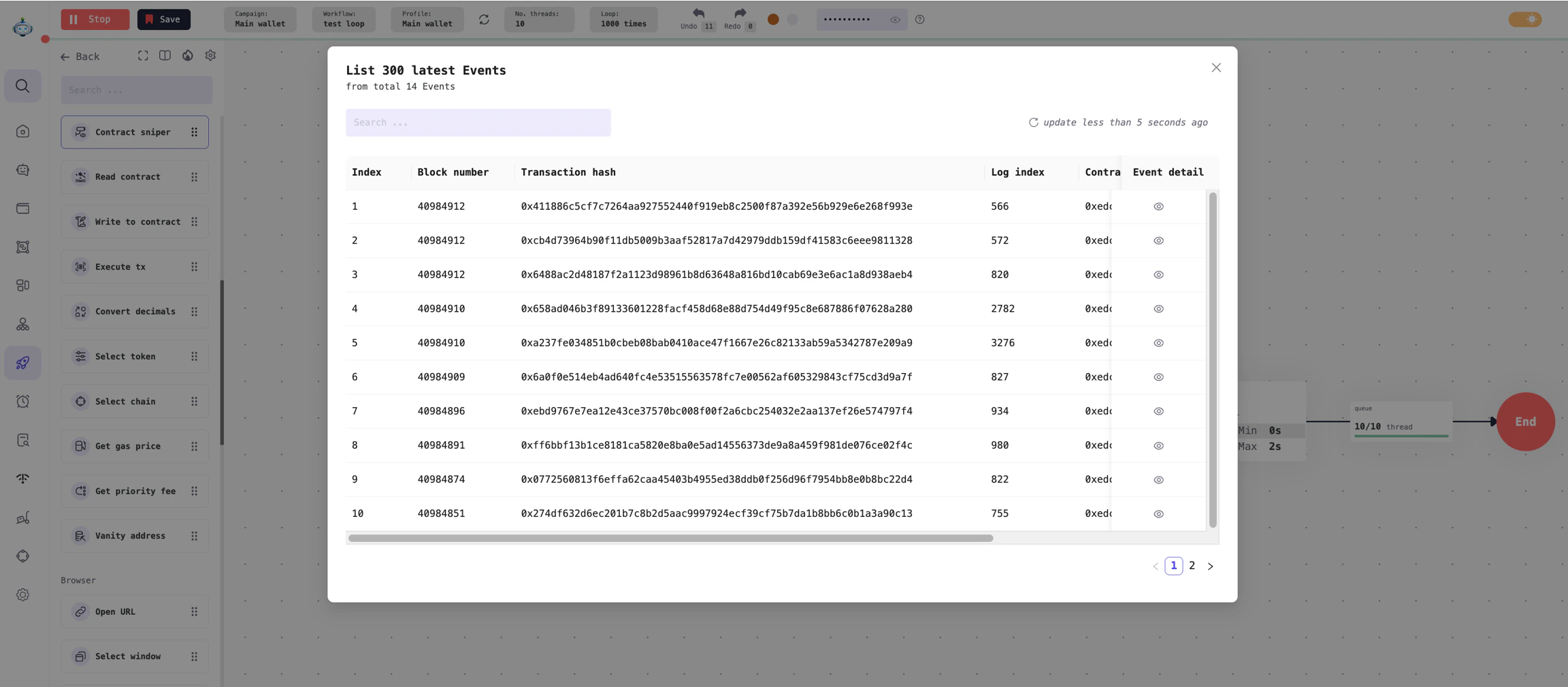Click the orange status color dot
Viewport: 1568px width, 687px height.
pyautogui.click(x=773, y=20)
